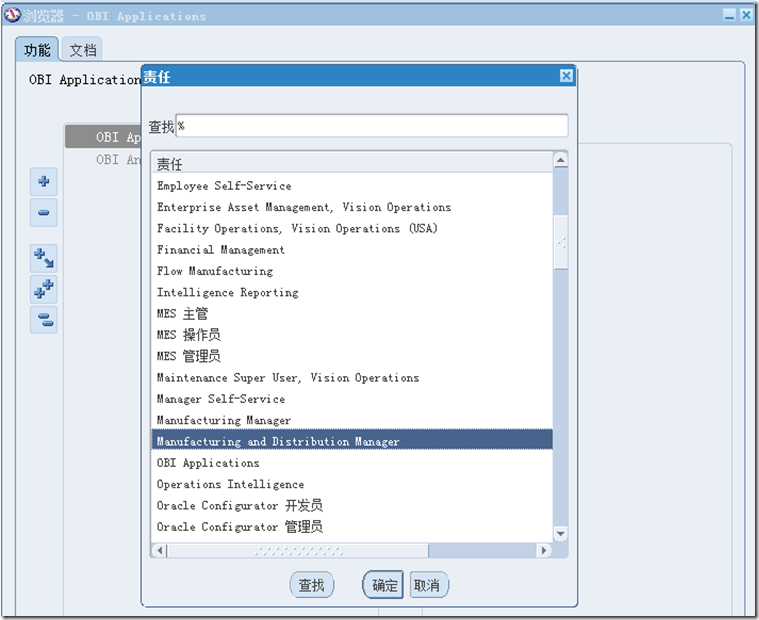Select Oracle Configurator 开发员 responsibility
This screenshot has width=759, height=620.
352,505
